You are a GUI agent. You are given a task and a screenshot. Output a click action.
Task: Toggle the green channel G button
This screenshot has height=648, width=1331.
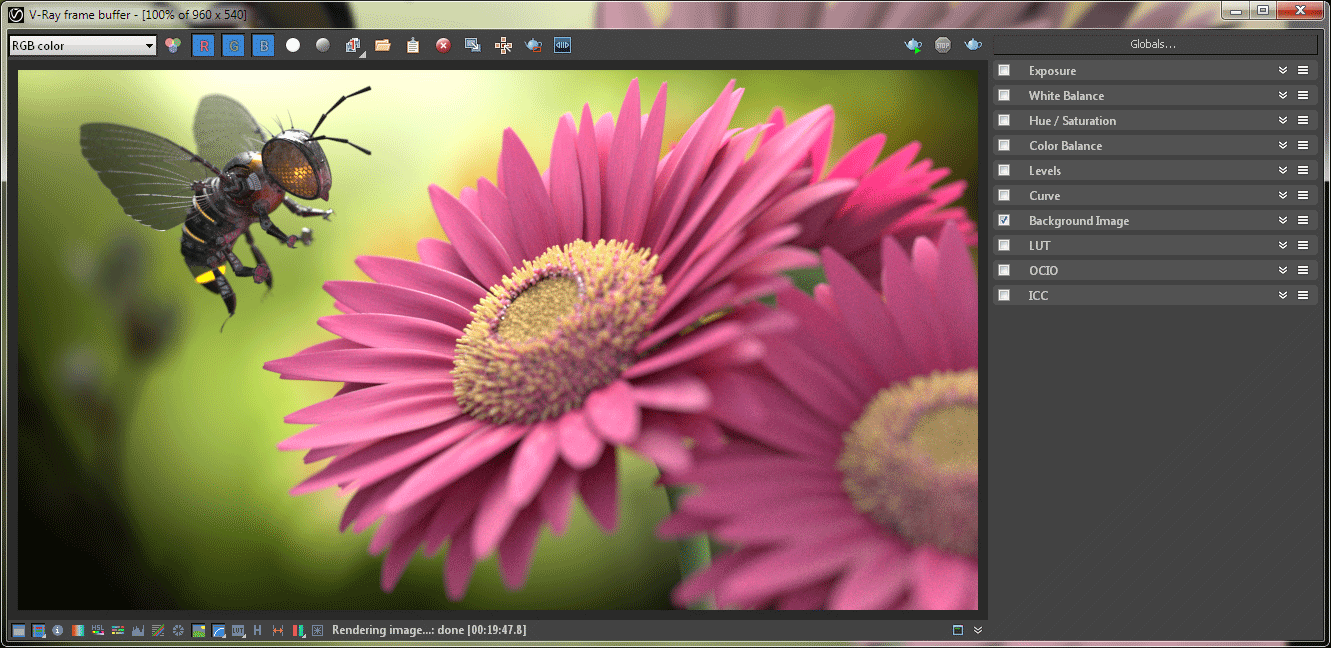pos(233,45)
